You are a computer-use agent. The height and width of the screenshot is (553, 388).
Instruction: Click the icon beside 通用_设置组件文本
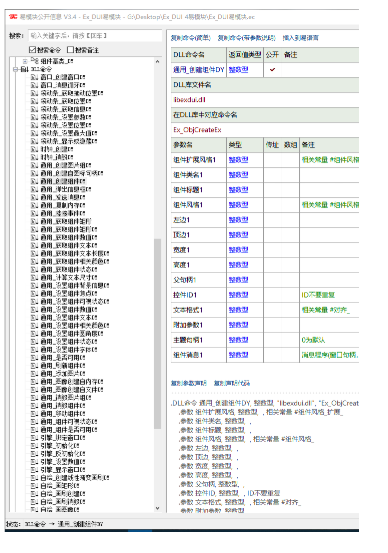34,317
